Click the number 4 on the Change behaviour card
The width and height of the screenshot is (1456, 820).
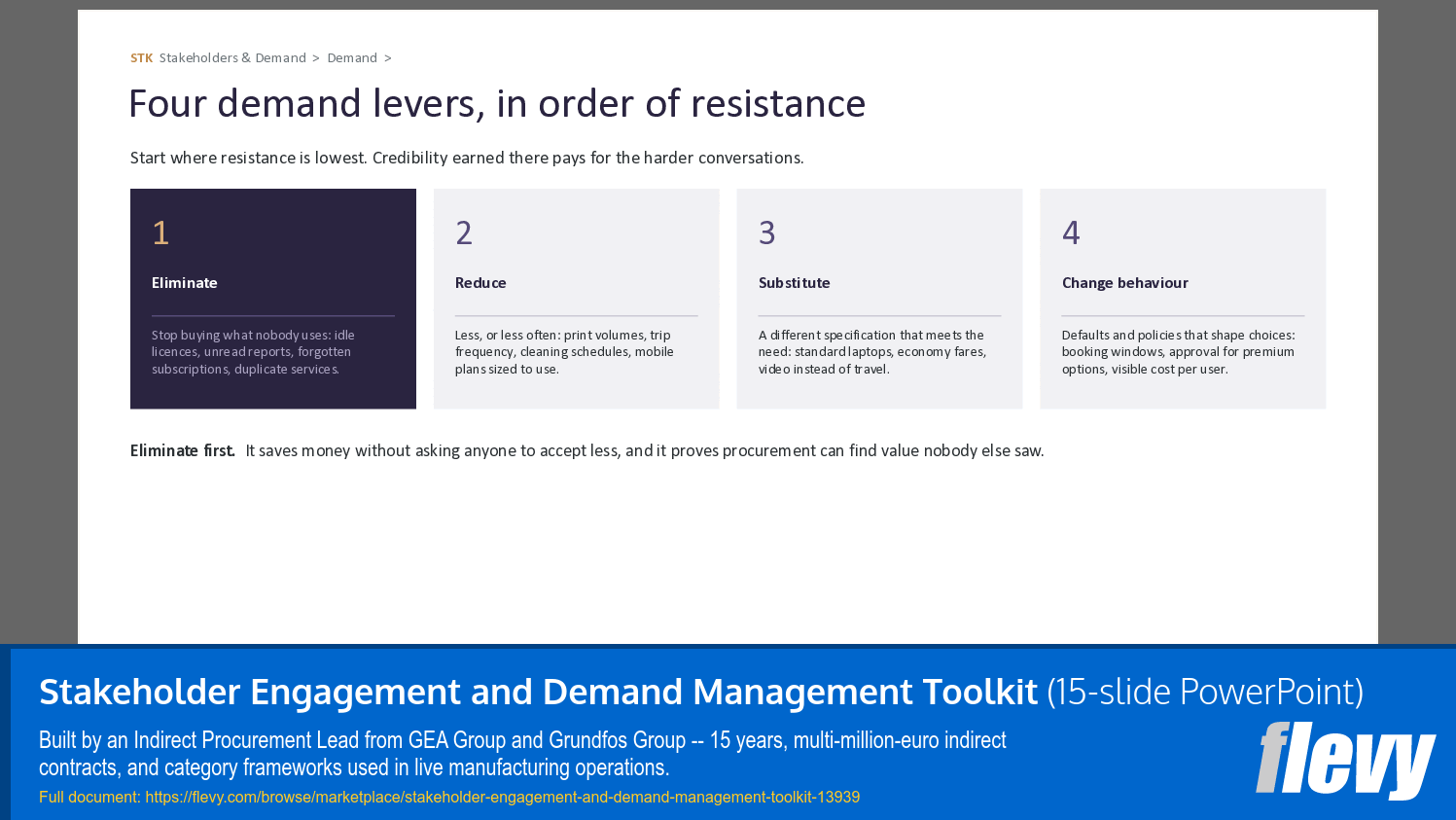point(1071,232)
